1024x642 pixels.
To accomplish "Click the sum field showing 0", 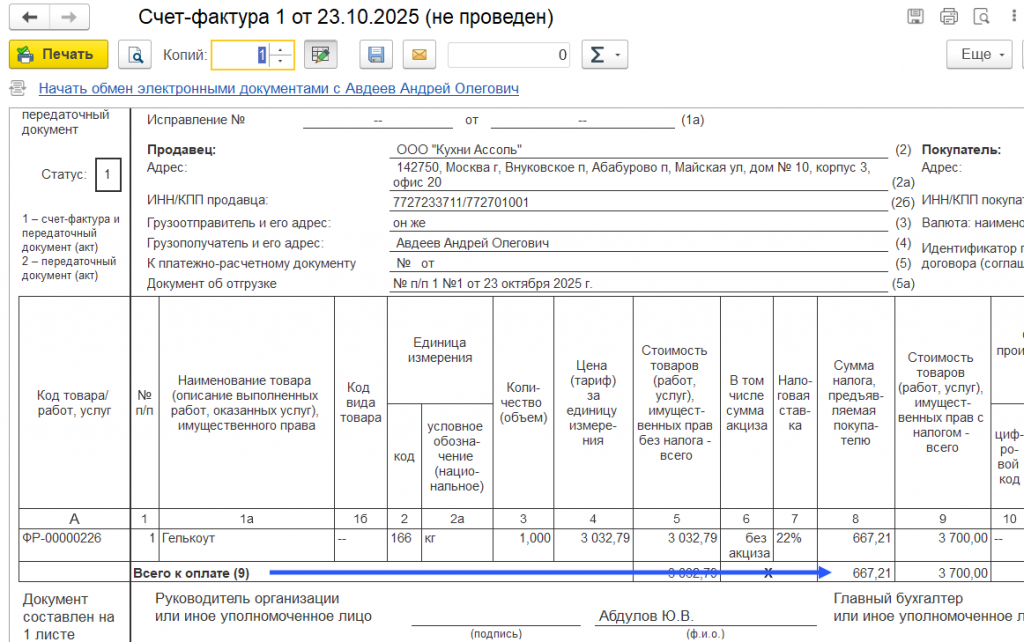I will tap(509, 55).
